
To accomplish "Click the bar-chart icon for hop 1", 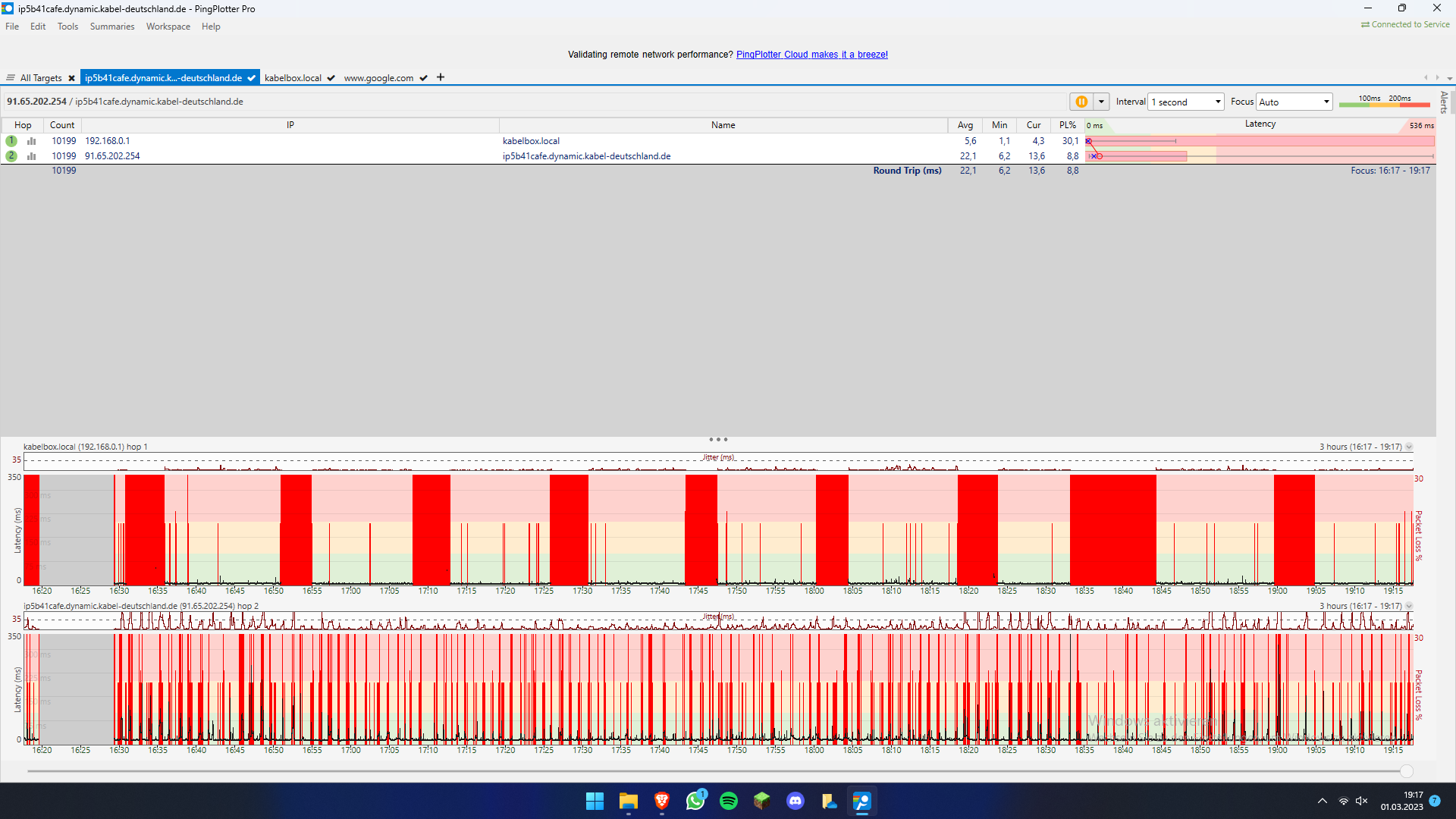I will (31, 140).
